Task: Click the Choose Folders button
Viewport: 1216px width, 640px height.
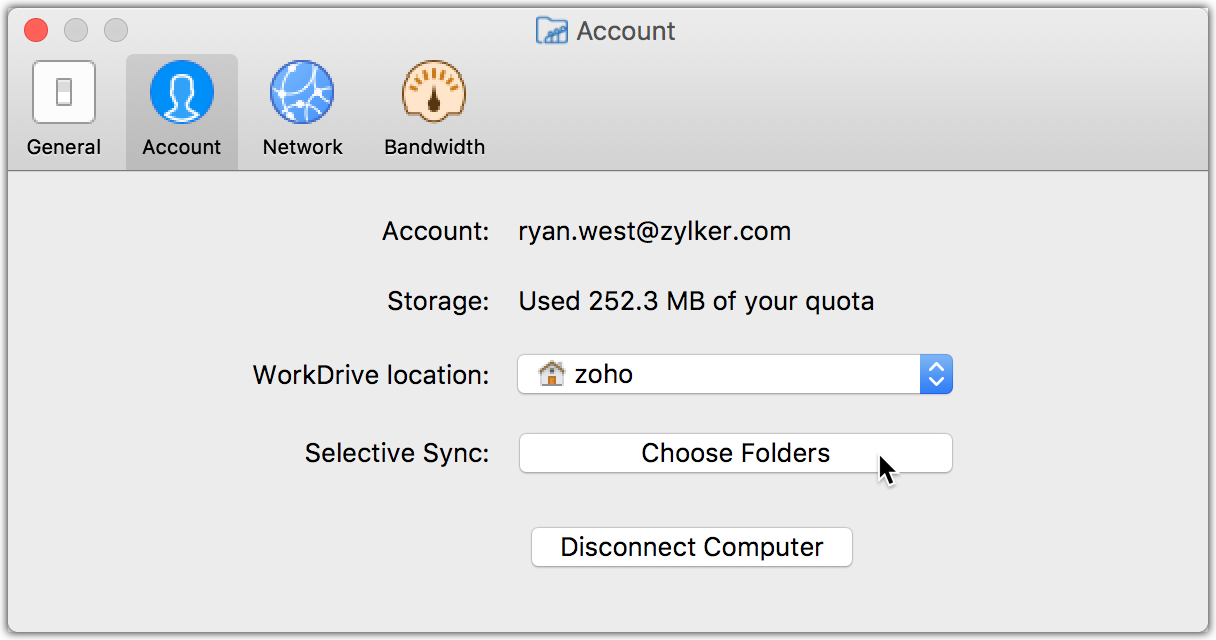Action: (x=735, y=453)
